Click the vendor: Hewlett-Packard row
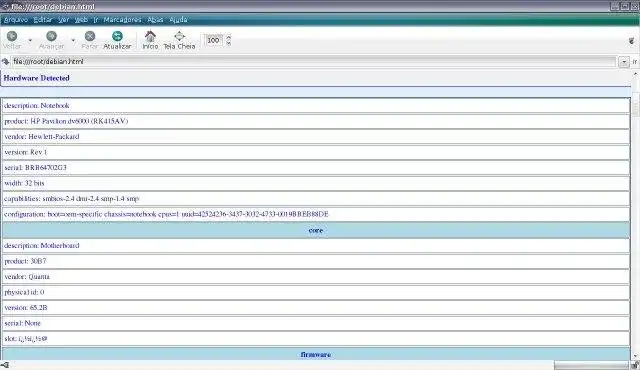 pyautogui.click(x=316, y=137)
